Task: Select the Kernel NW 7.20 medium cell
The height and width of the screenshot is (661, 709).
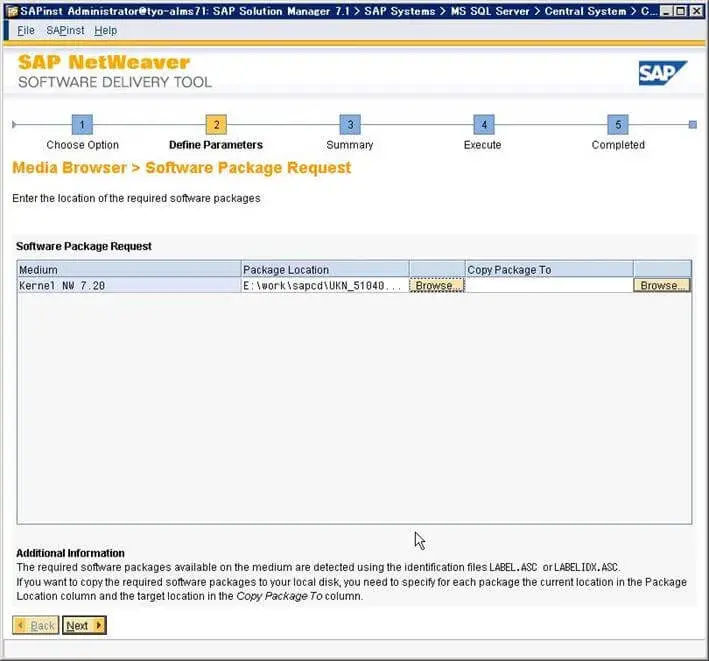Action: point(129,285)
